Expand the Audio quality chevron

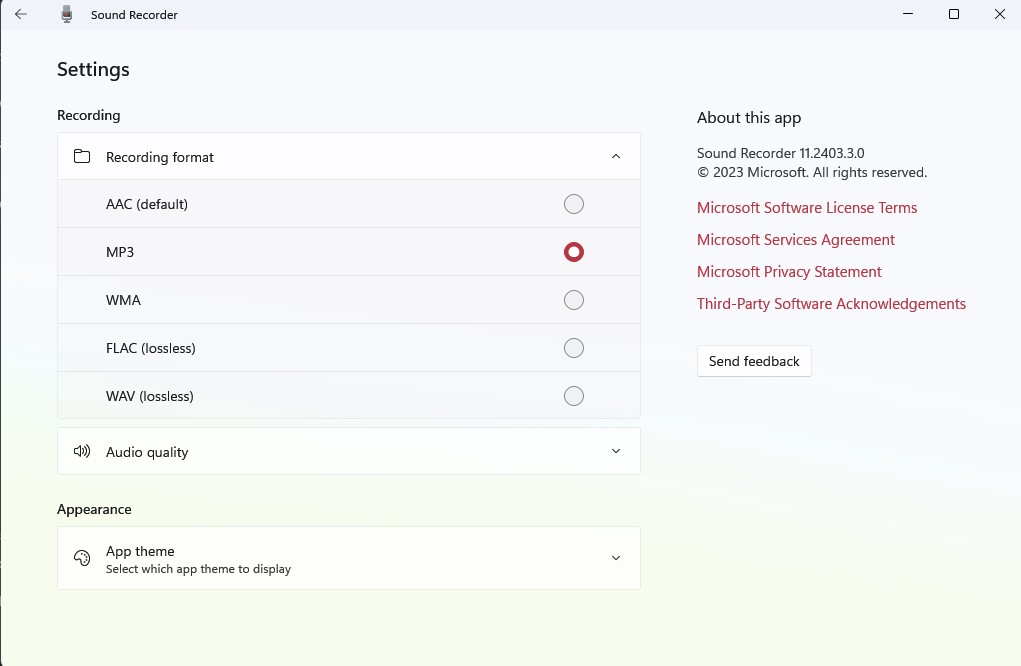(616, 451)
